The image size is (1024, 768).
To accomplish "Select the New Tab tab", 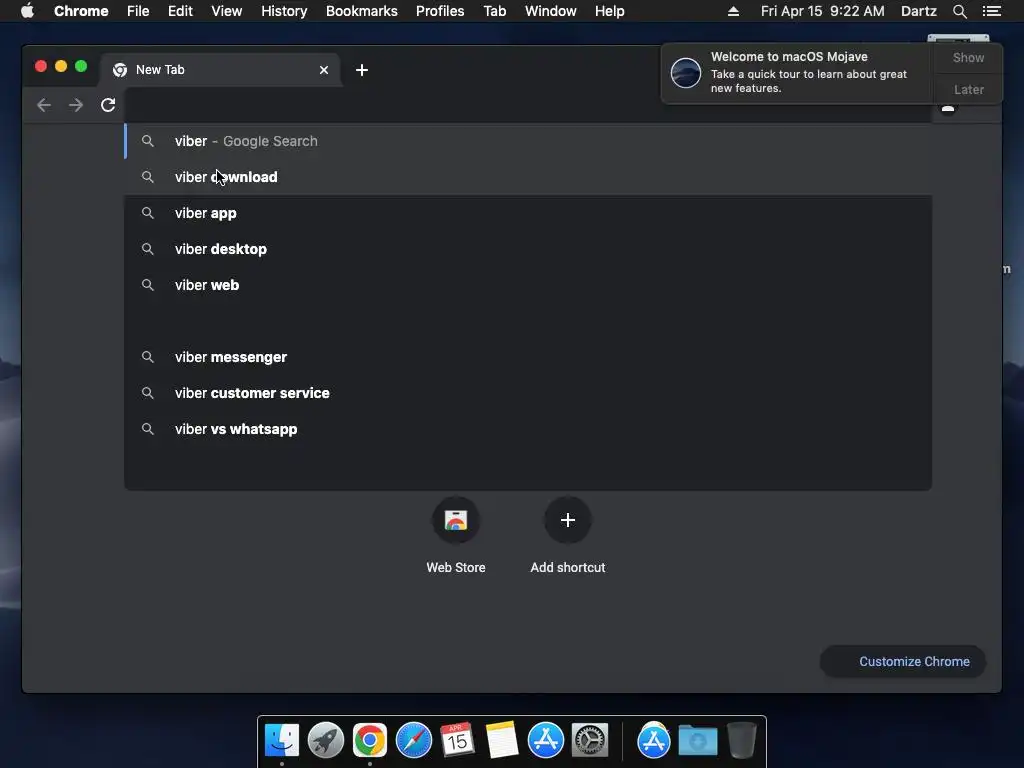I will pyautogui.click(x=219, y=70).
